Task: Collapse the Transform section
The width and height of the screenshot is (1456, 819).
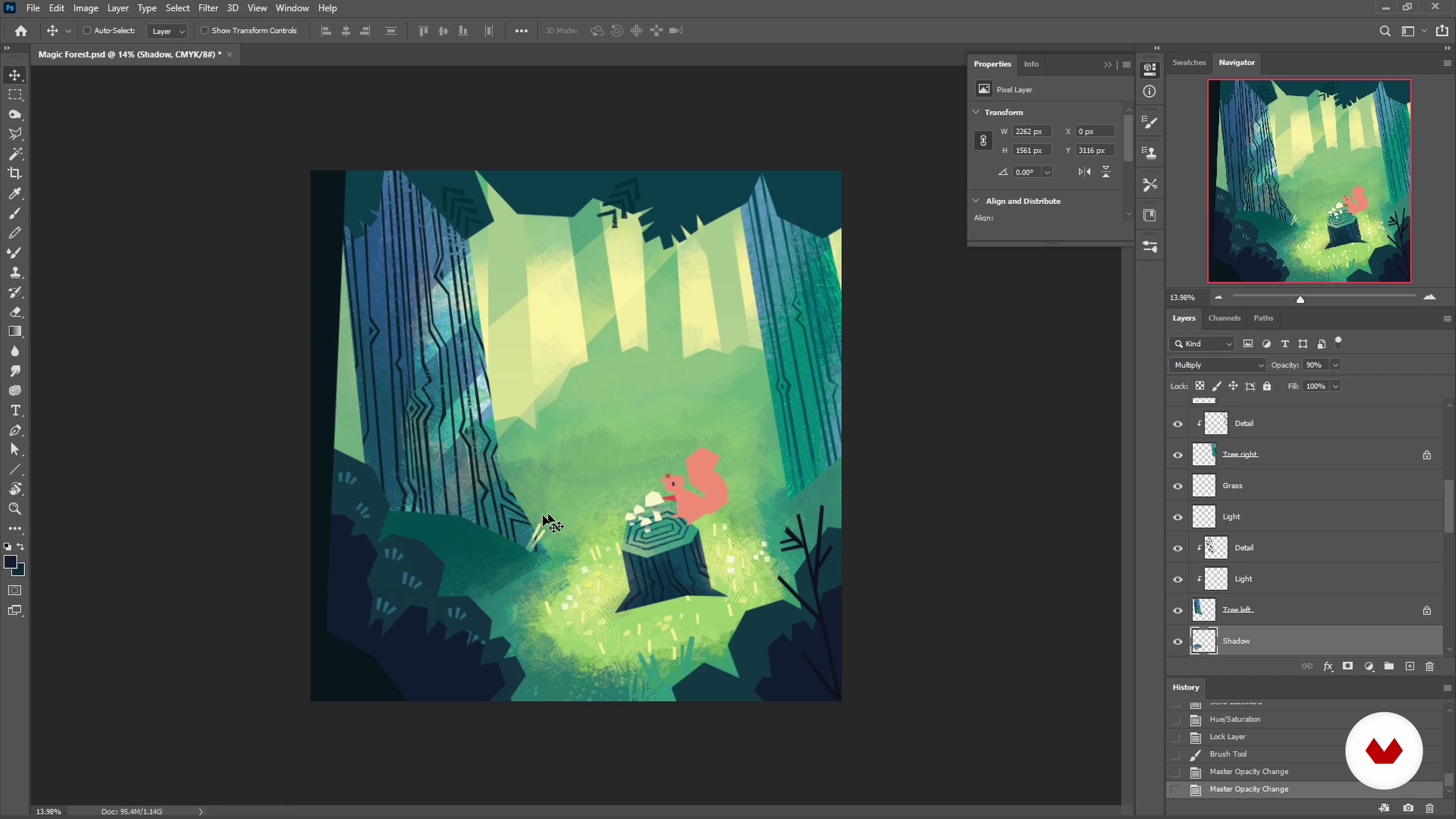Action: pyautogui.click(x=976, y=112)
